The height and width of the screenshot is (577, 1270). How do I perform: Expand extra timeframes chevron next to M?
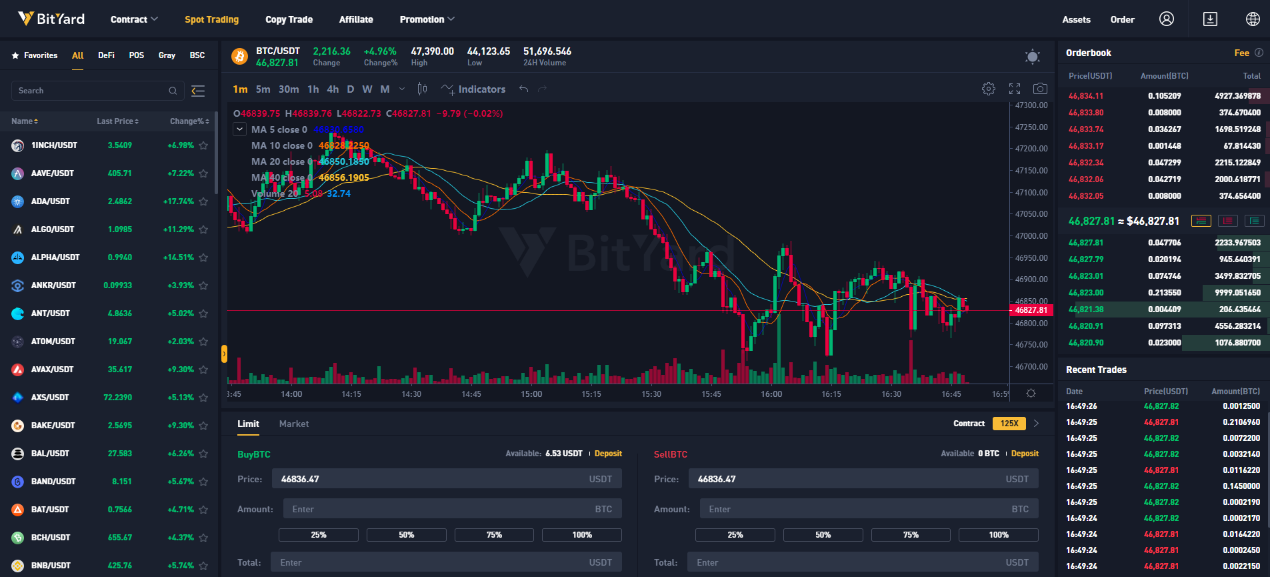click(x=402, y=89)
